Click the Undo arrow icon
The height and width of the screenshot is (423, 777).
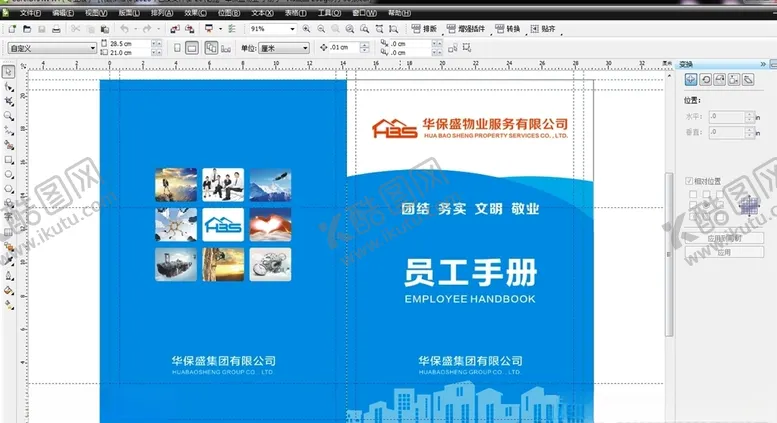(x=124, y=29)
